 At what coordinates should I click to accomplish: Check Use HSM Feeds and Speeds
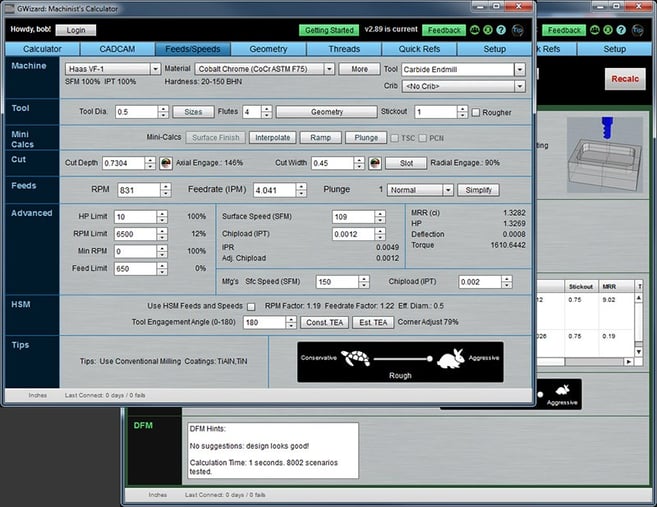[x=251, y=307]
